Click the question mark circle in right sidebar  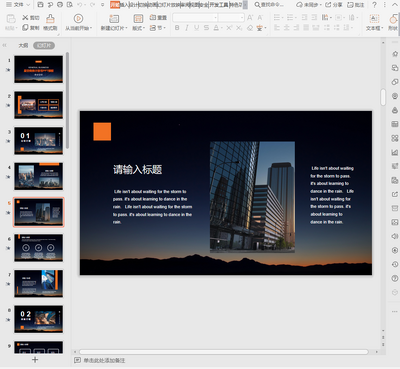tap(395, 278)
